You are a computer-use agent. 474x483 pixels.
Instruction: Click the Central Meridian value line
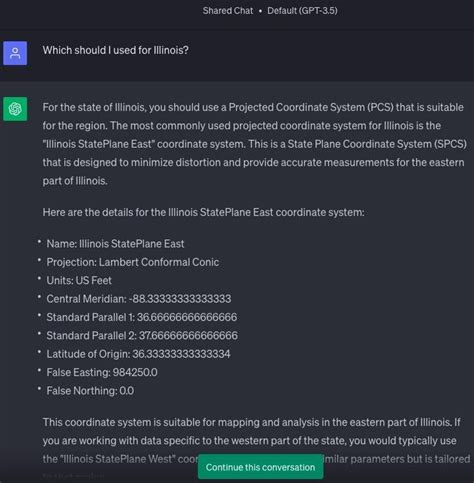click(x=139, y=299)
